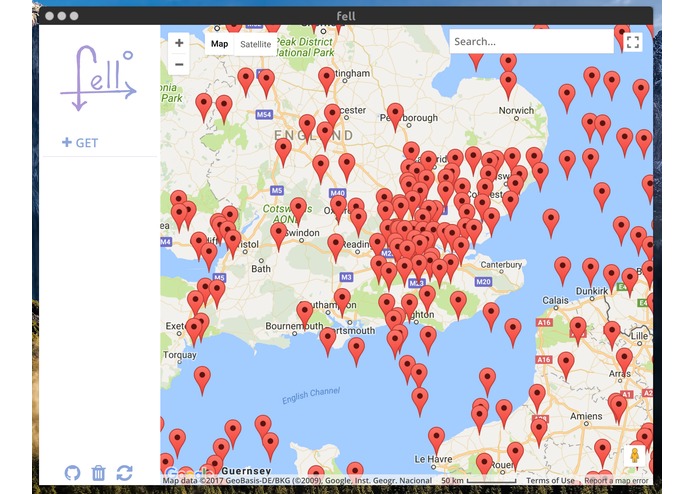Toggle fullscreen map view
Viewport: 695px width, 494px height.
pyautogui.click(x=633, y=43)
